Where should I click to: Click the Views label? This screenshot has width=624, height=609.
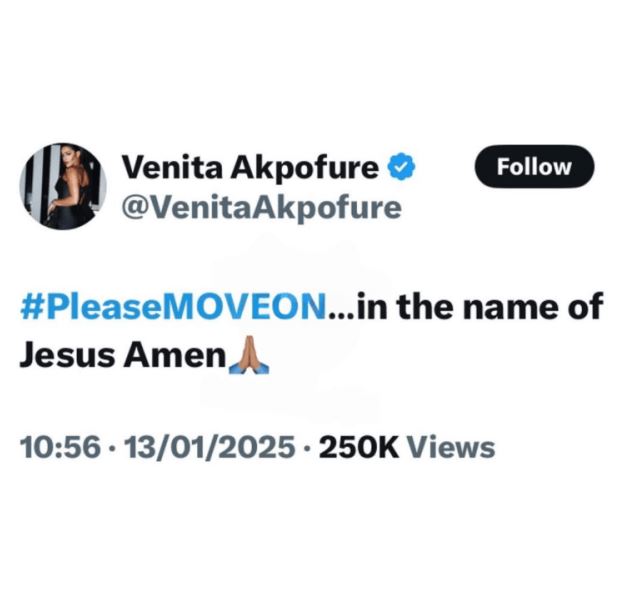tap(452, 447)
